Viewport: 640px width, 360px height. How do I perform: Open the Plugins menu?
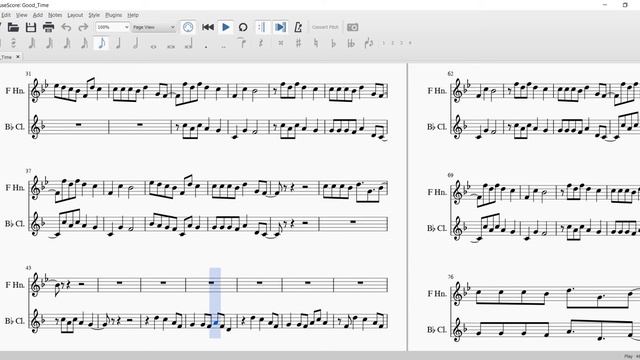pyautogui.click(x=113, y=15)
